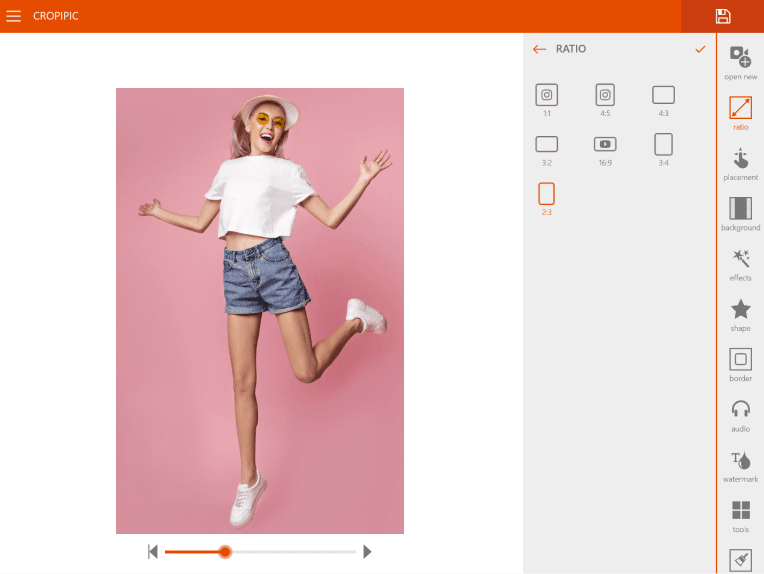The width and height of the screenshot is (764, 574).
Task: Select the 2:3 portrait ratio
Action: point(546,195)
